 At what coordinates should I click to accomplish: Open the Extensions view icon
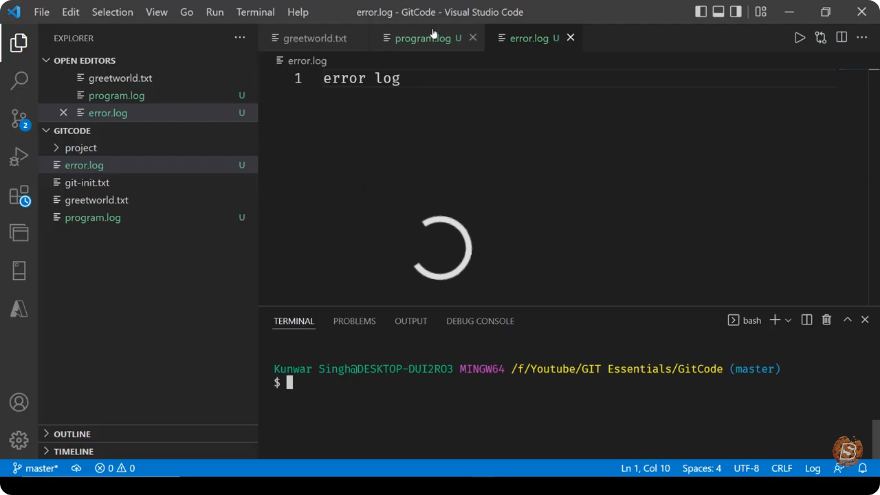pyautogui.click(x=19, y=195)
